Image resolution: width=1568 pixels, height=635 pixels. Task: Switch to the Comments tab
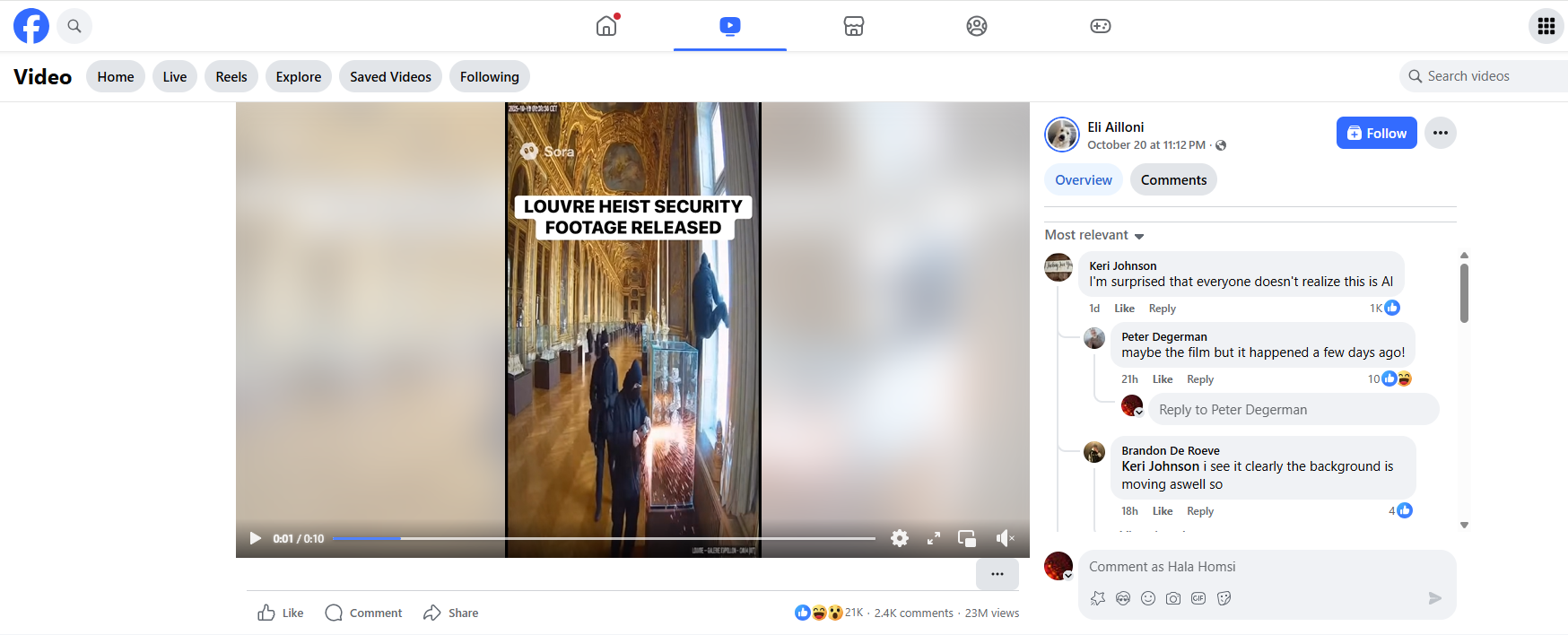(1172, 180)
